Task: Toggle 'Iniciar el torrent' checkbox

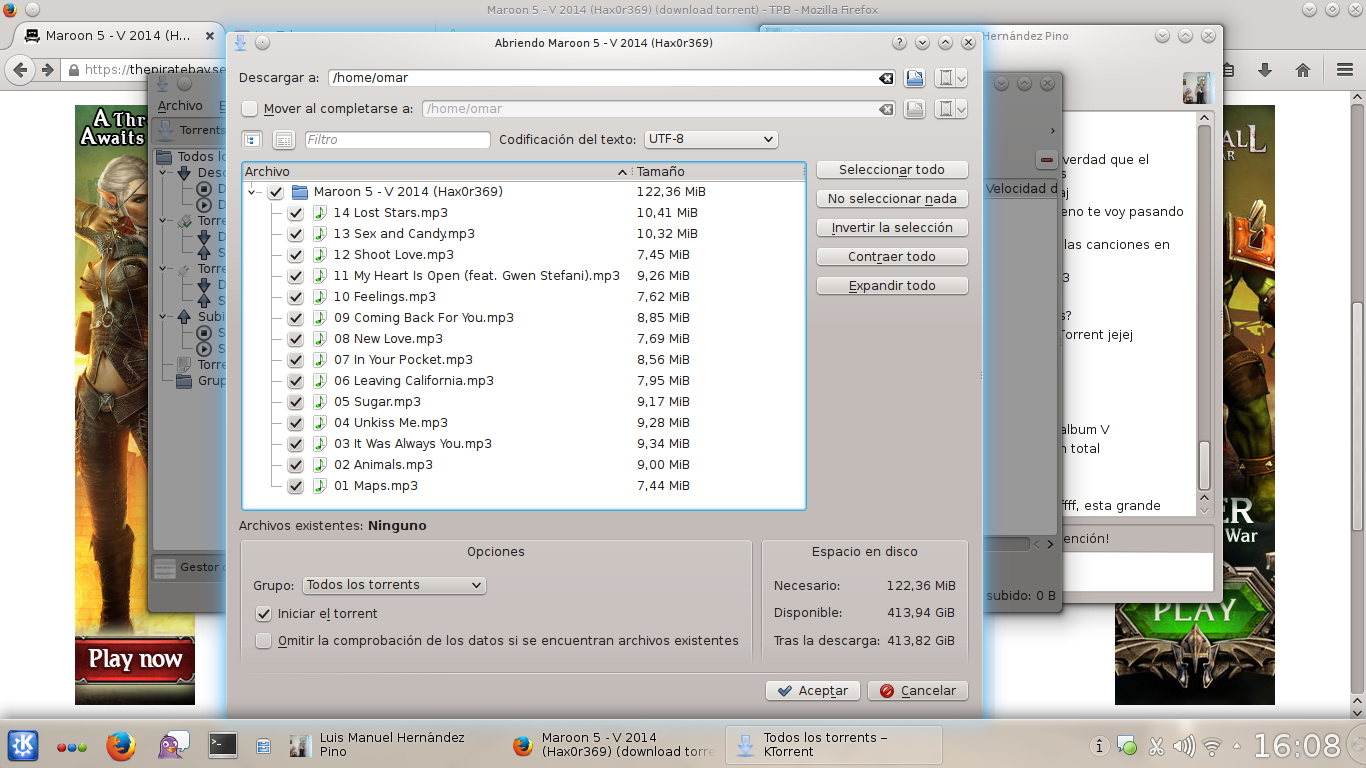Action: pos(264,614)
